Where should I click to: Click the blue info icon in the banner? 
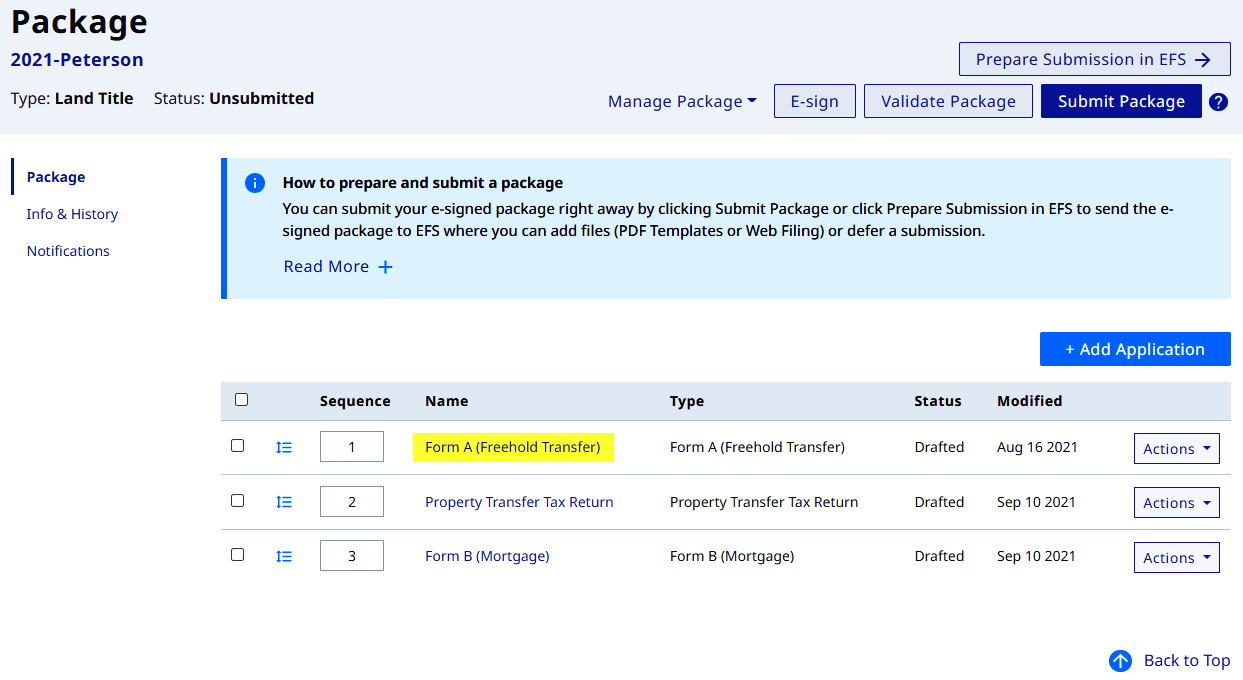pyautogui.click(x=255, y=183)
